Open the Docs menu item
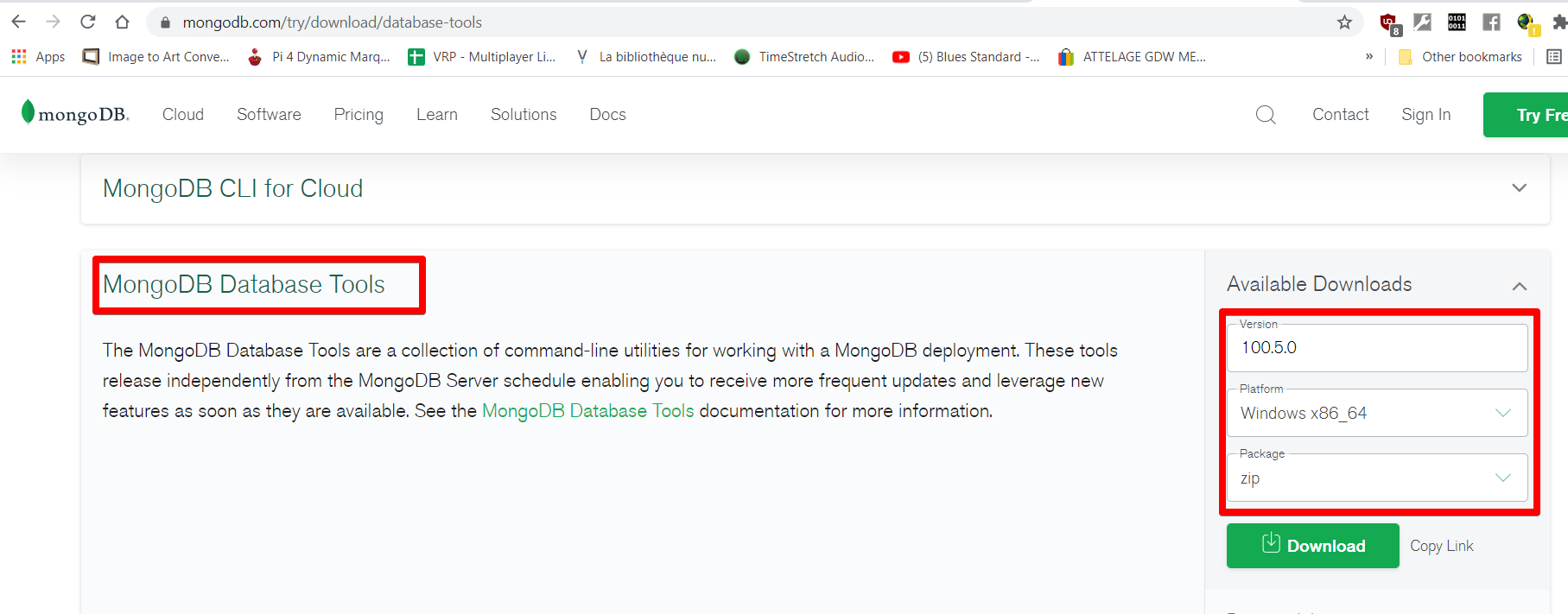The image size is (1568, 614). 607,115
